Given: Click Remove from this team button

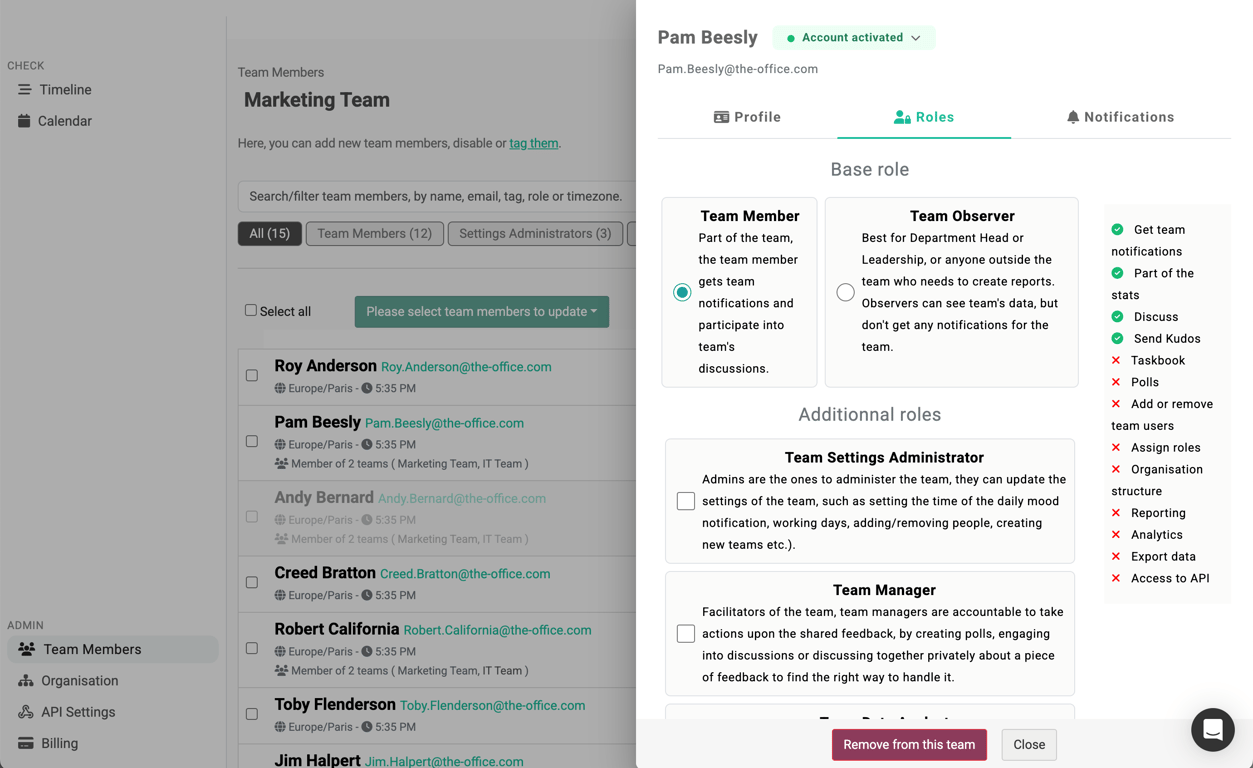Looking at the screenshot, I should 909,744.
